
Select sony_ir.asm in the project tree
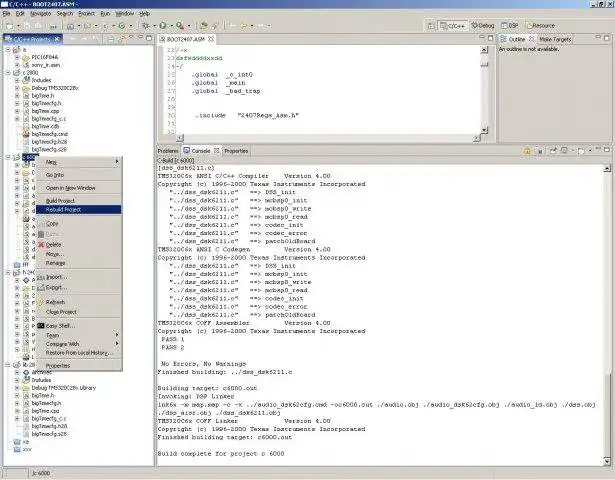pos(45,65)
